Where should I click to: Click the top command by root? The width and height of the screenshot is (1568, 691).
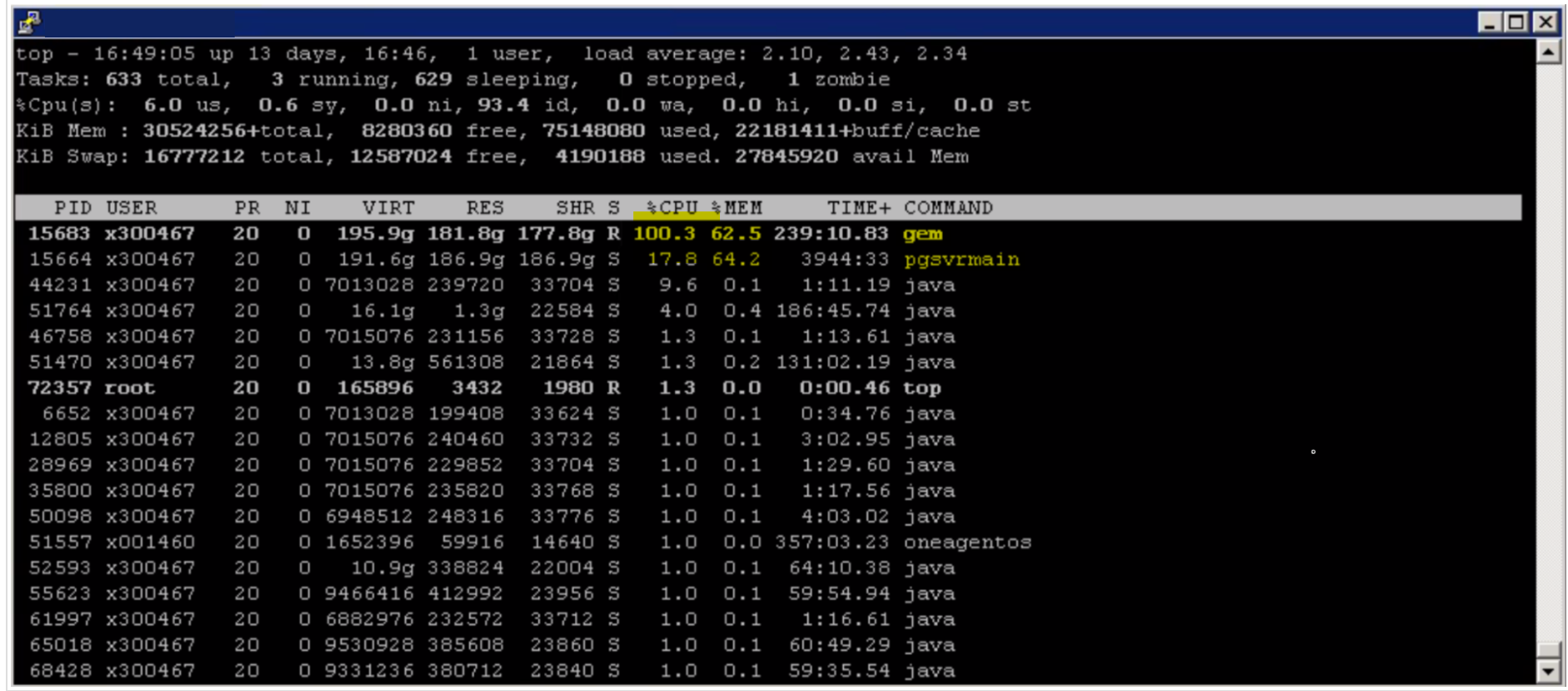pos(922,388)
